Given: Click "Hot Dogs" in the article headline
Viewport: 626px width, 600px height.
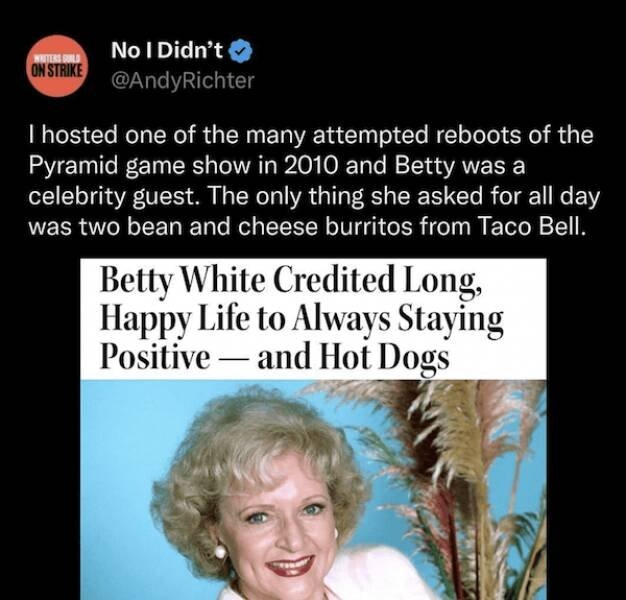Looking at the screenshot, I should [x=384, y=358].
